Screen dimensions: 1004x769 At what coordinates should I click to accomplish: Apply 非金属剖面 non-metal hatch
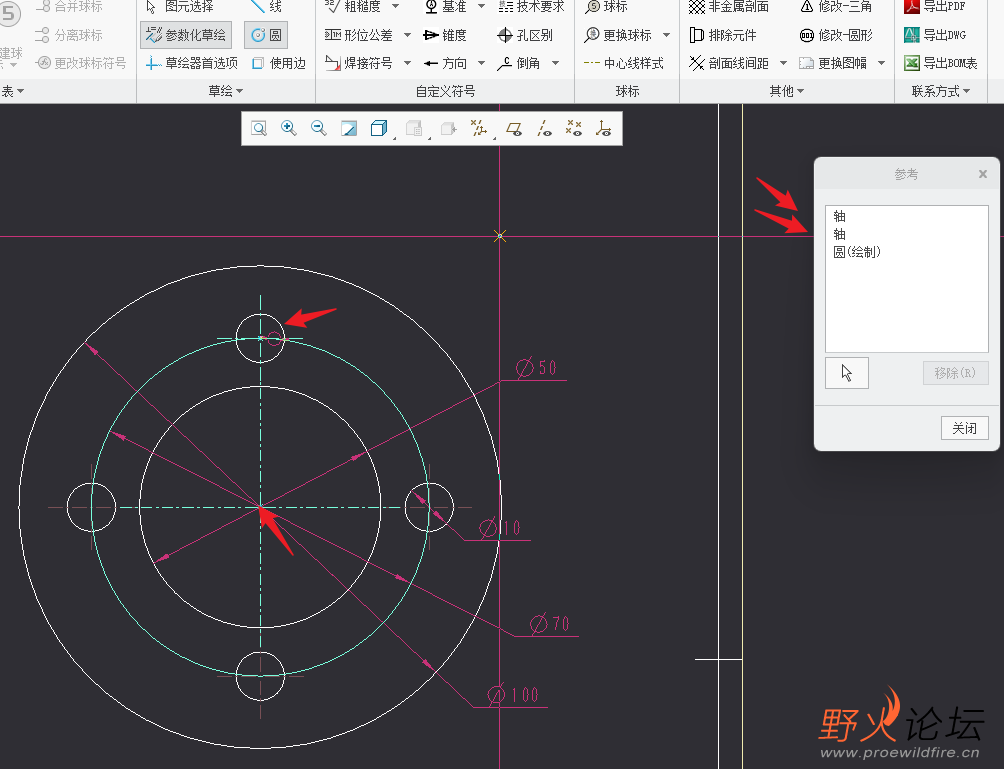pyautogui.click(x=729, y=7)
